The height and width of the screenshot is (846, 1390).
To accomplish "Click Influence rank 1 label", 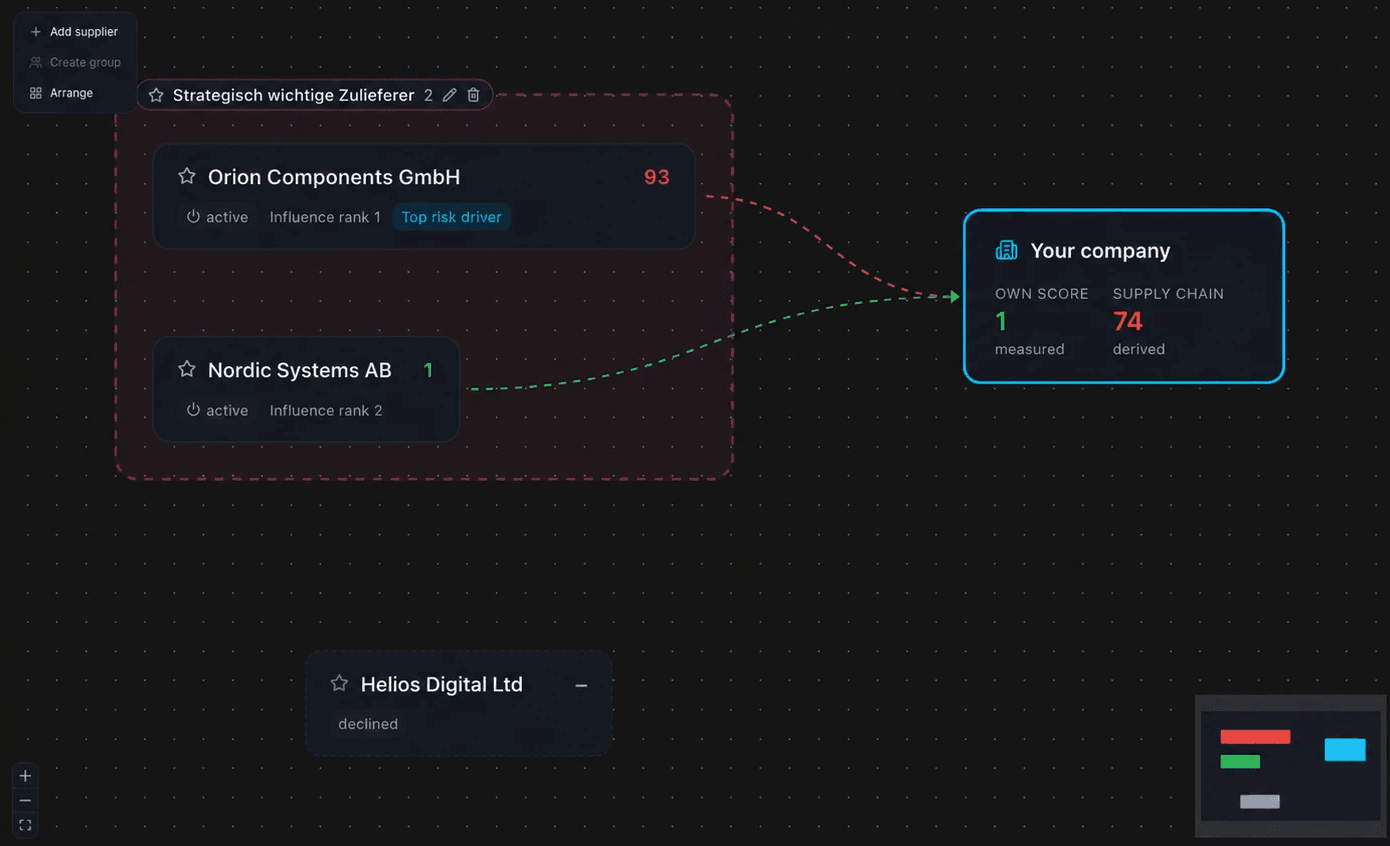I will point(325,217).
